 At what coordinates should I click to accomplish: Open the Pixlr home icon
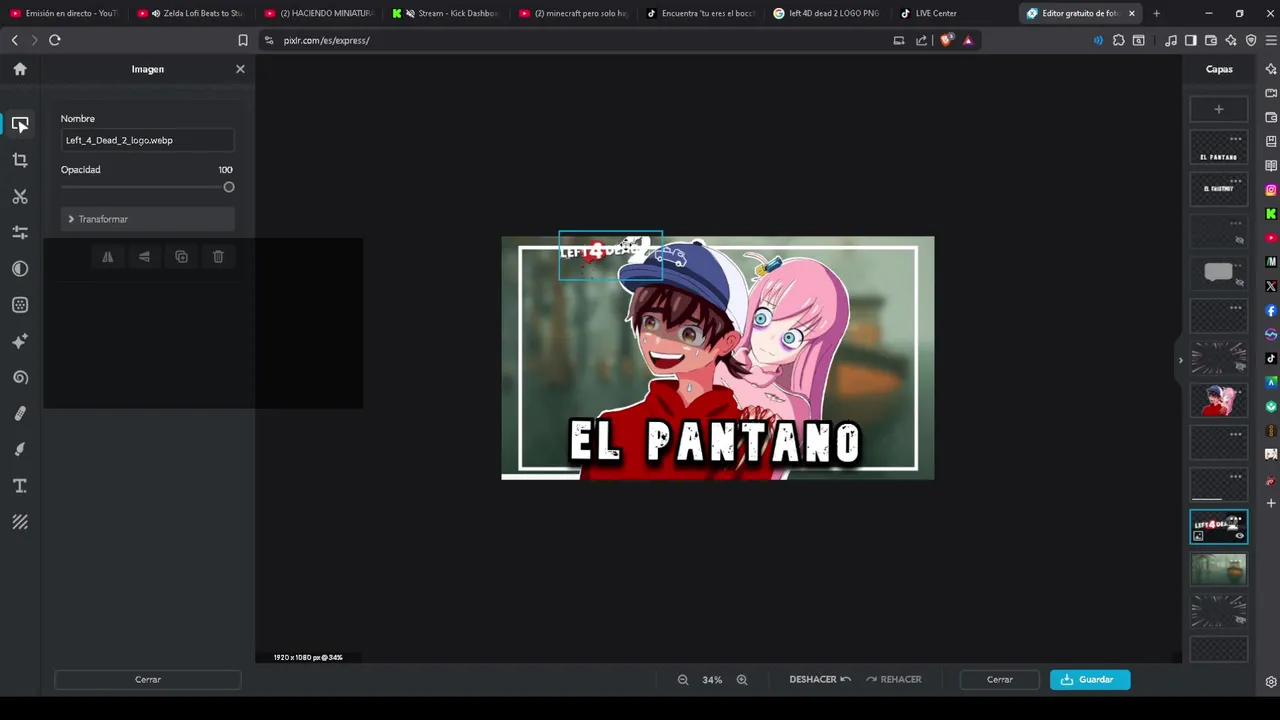tap(20, 69)
